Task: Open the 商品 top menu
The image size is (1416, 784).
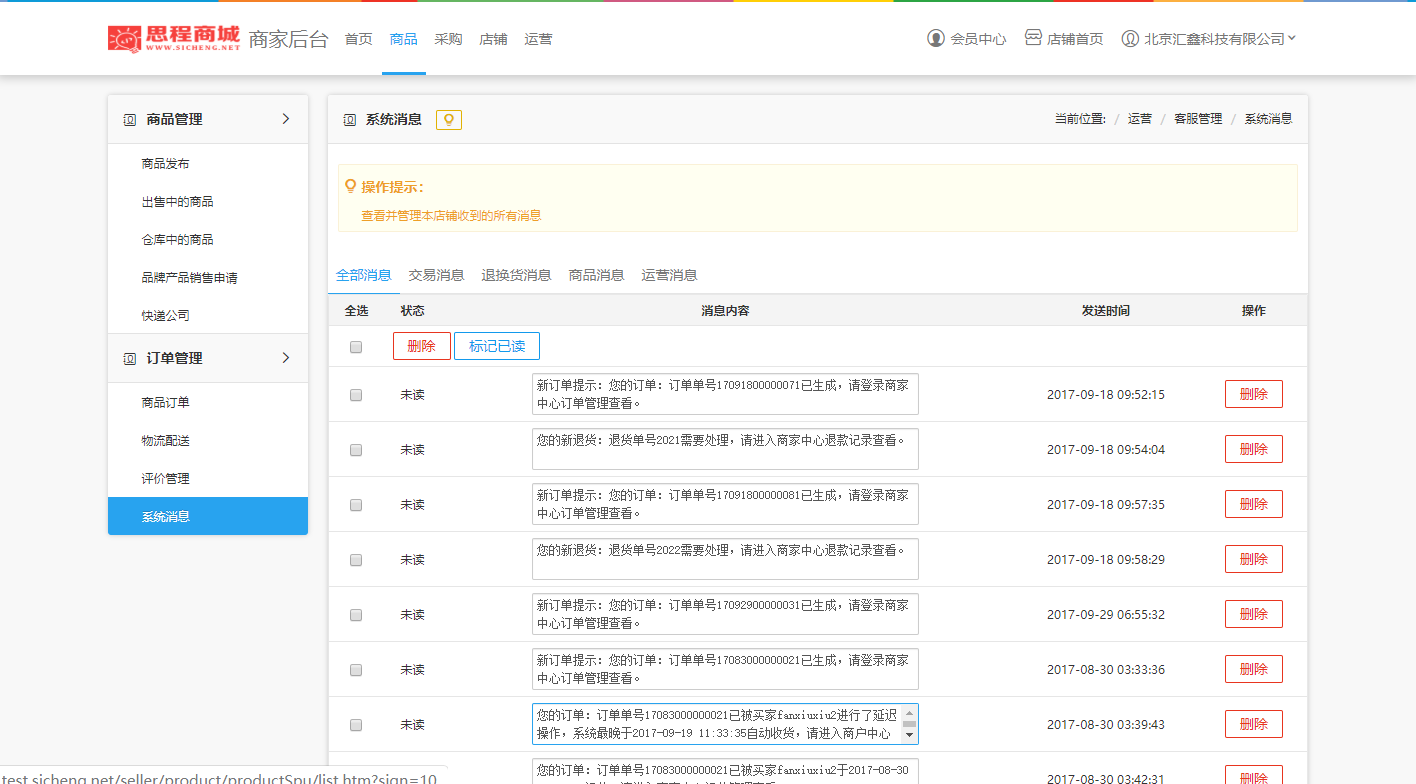Action: (x=404, y=39)
